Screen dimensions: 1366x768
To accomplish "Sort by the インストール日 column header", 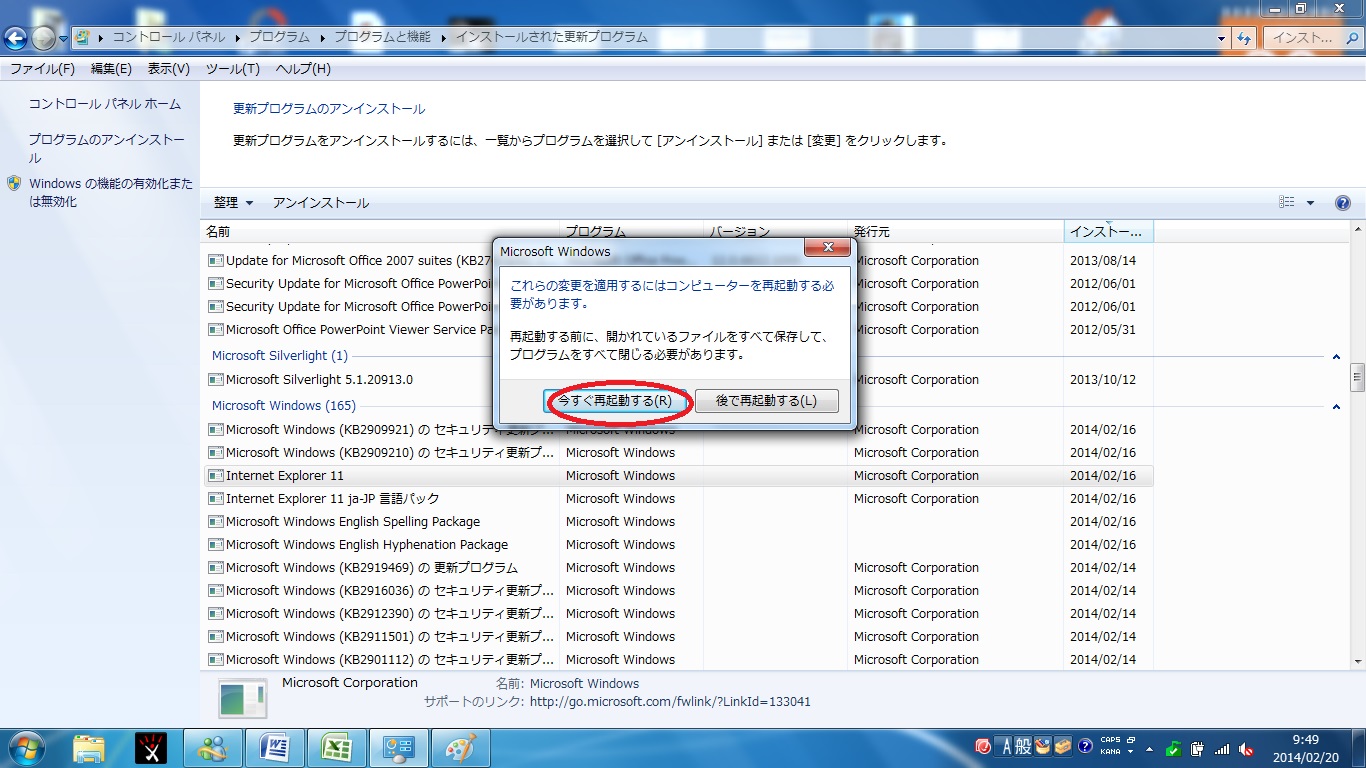I will [1108, 232].
